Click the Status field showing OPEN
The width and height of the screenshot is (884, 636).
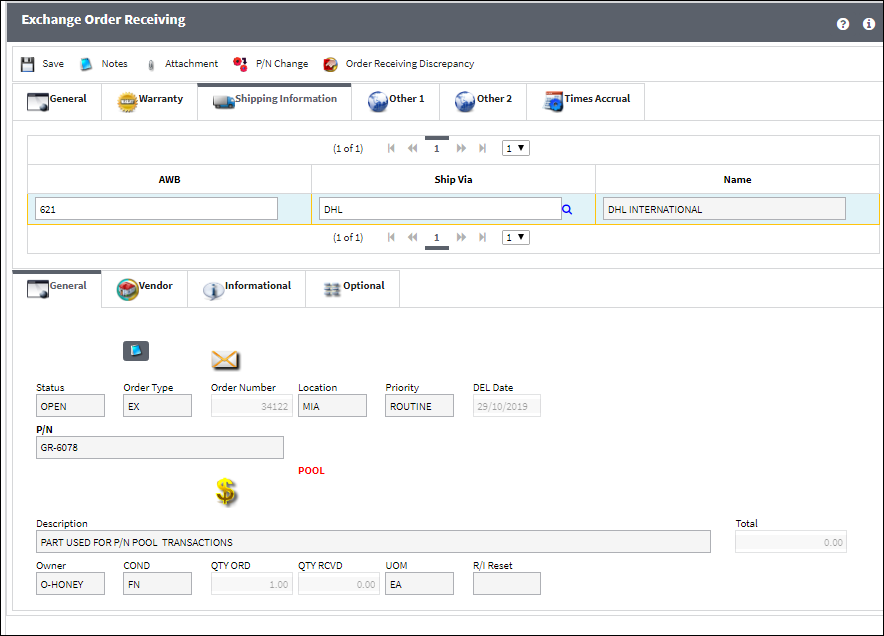coord(70,406)
